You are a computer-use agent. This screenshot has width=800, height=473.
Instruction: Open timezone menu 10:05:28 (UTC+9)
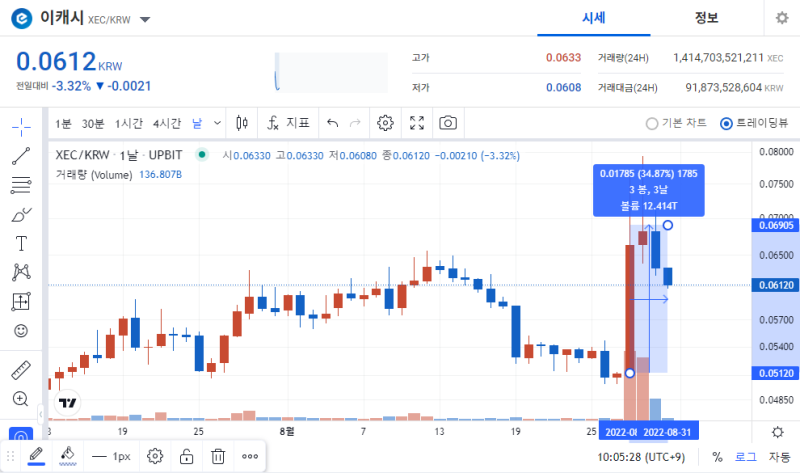[641, 457]
